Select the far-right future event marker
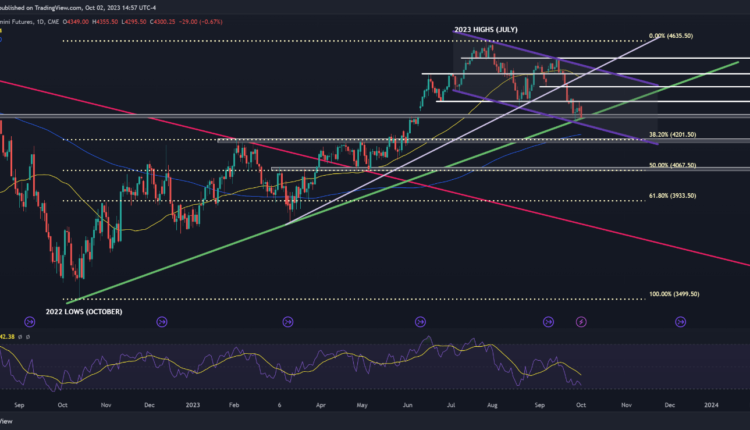Screen dimensions: 750x430 [680, 321]
